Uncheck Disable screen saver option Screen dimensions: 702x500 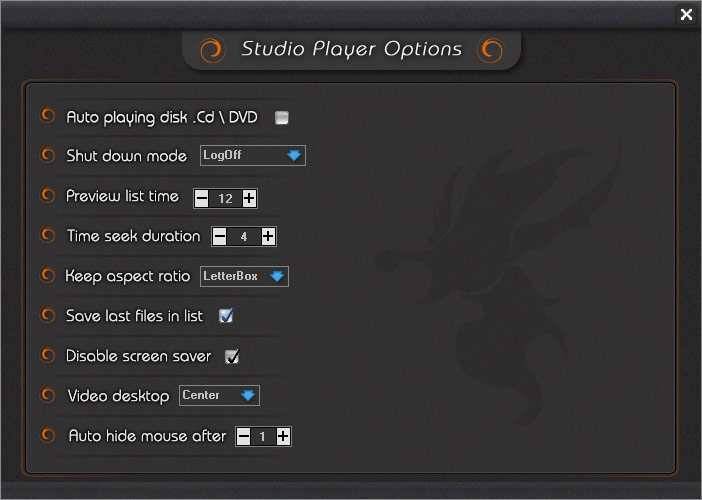(232, 356)
